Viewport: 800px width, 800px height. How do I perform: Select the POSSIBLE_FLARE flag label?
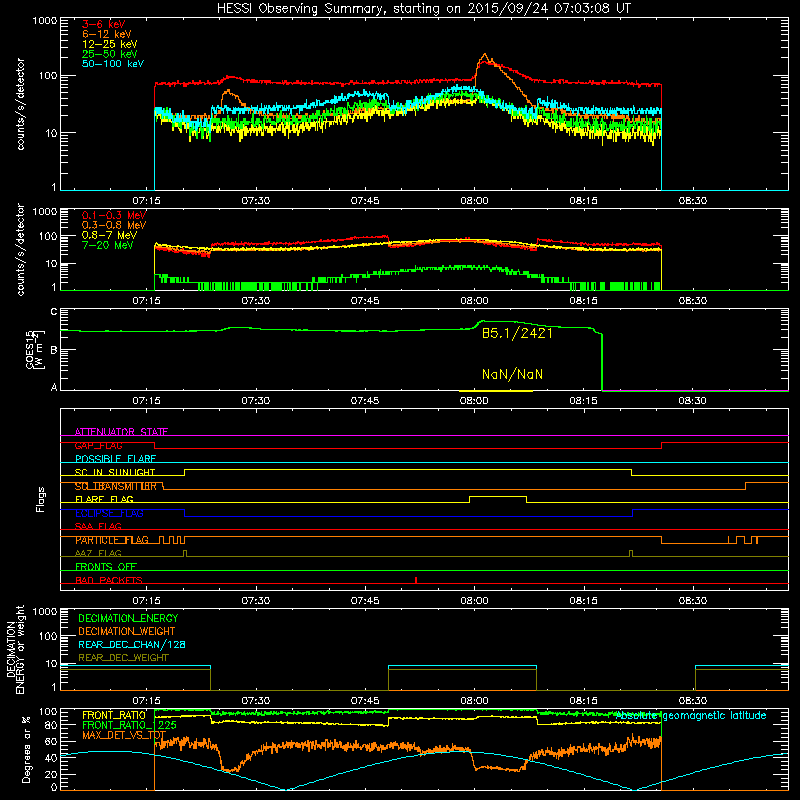115,459
